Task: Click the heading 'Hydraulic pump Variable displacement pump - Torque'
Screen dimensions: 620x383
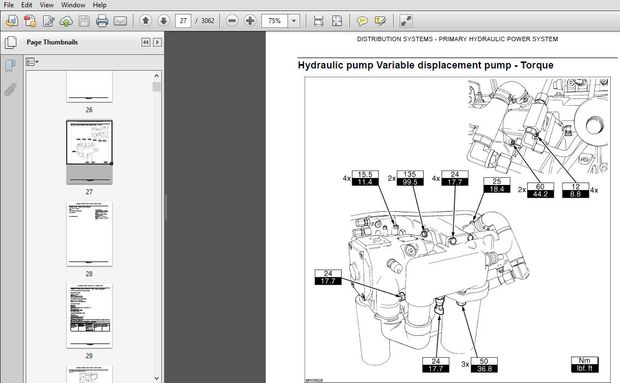Action: pyautogui.click(x=425, y=65)
